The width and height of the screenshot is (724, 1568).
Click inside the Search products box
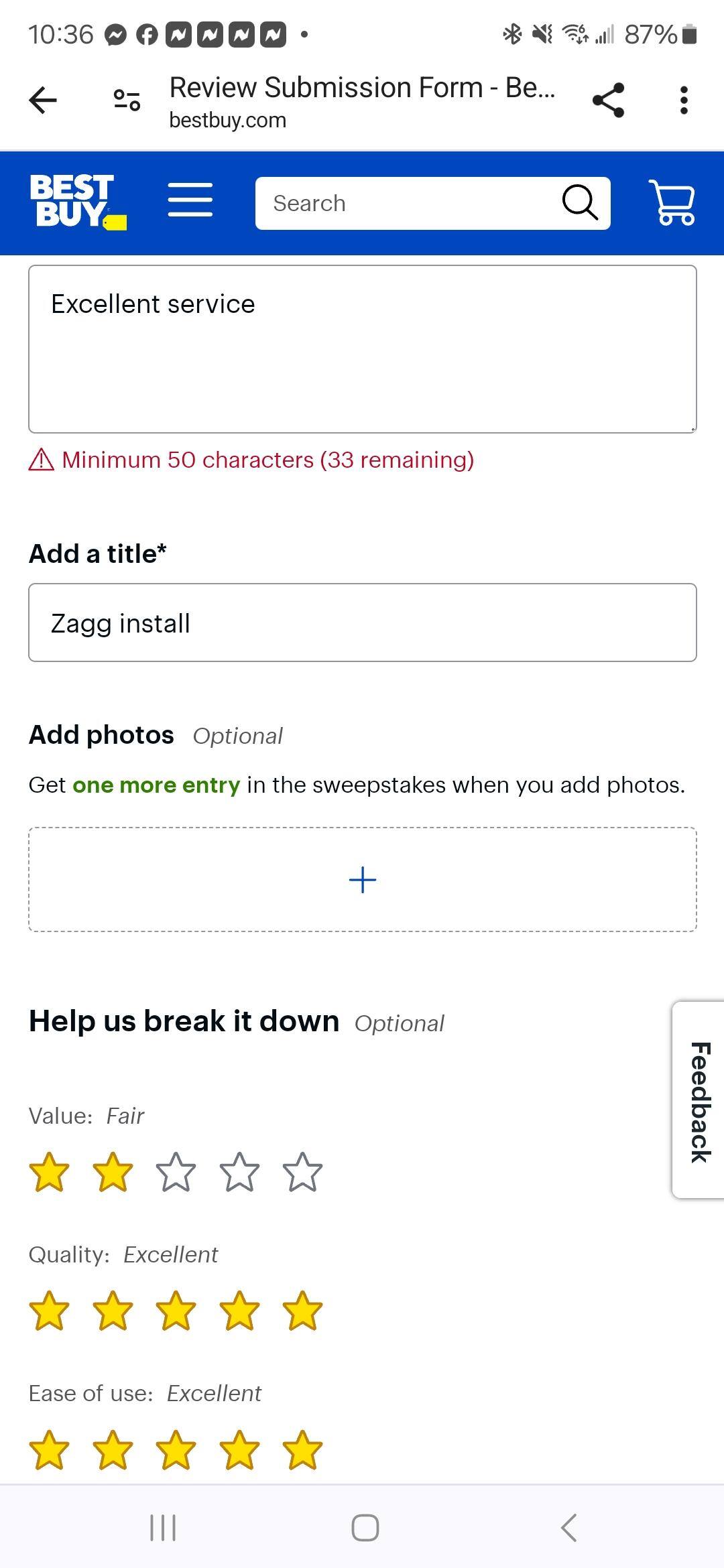pyautogui.click(x=402, y=203)
